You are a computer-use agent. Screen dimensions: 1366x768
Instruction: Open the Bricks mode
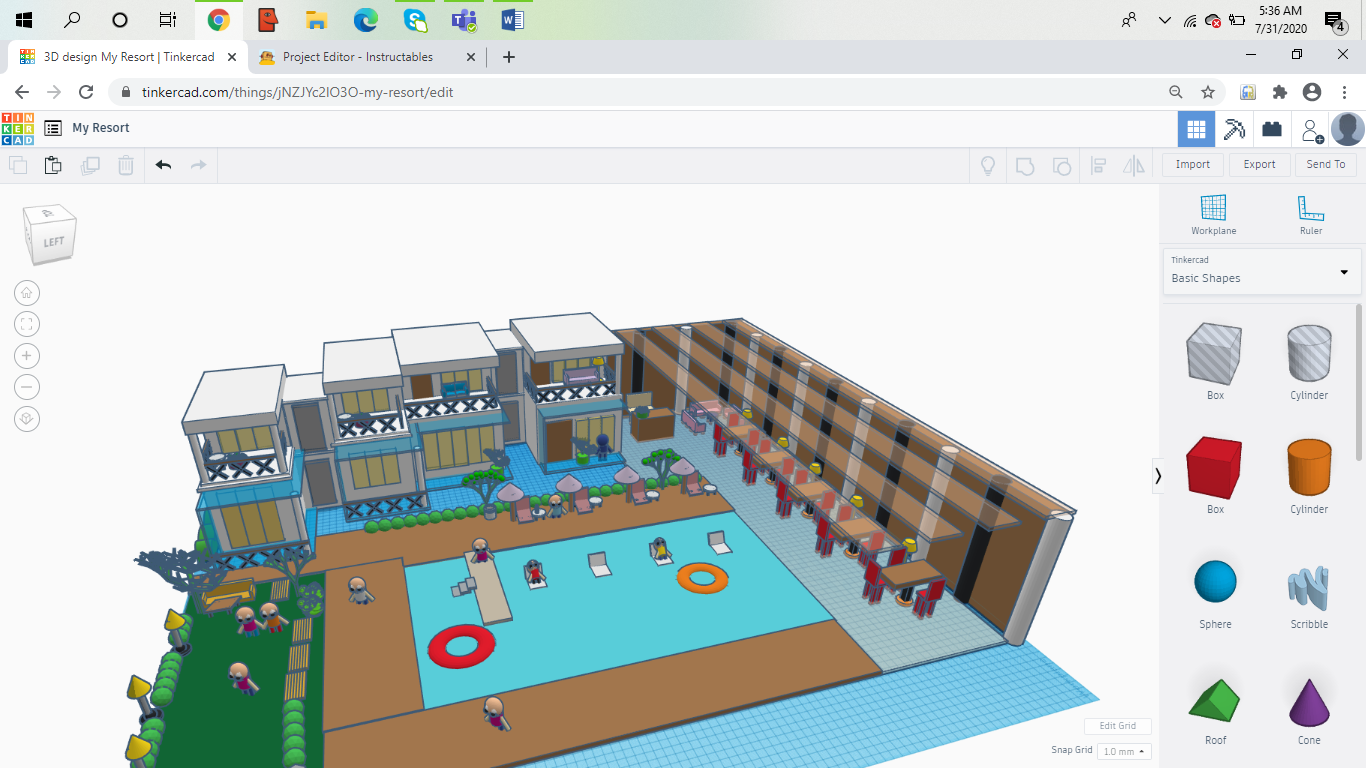point(1272,129)
